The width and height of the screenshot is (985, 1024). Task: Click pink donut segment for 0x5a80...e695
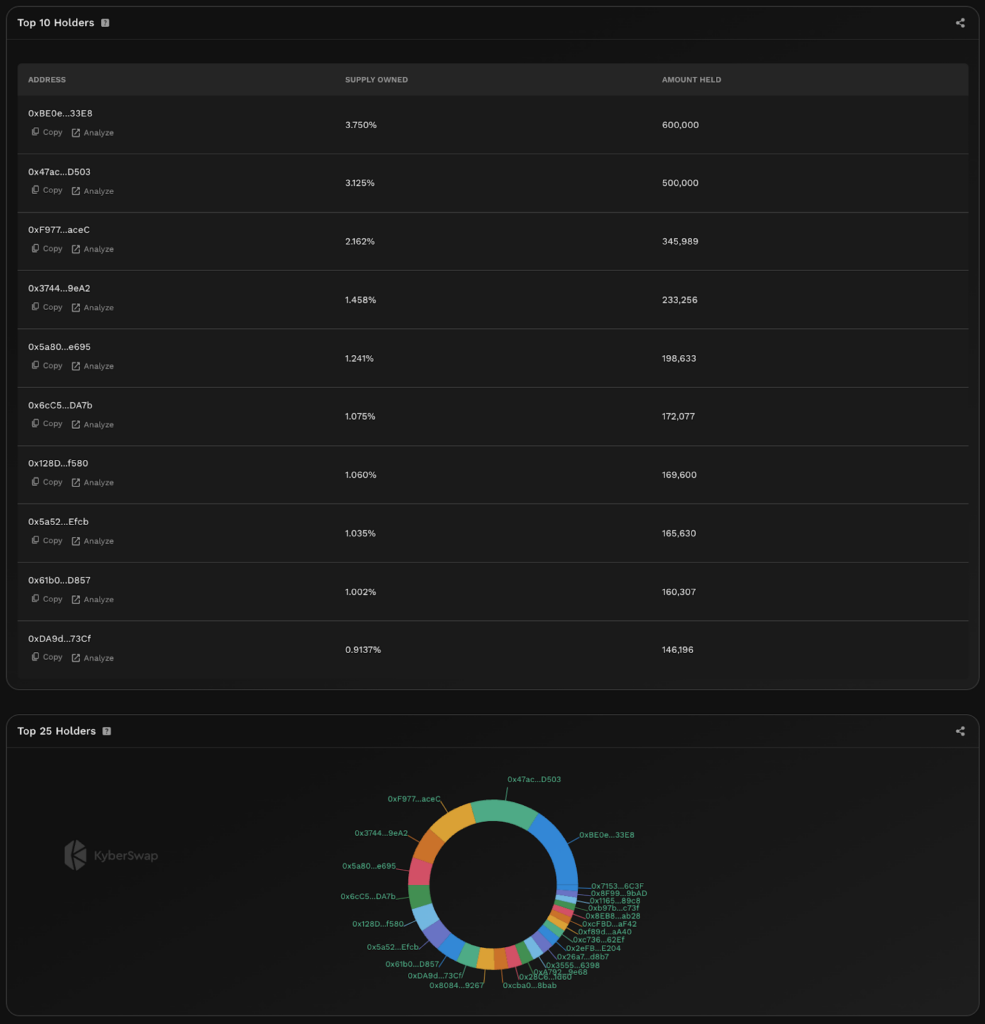pyautogui.click(x=420, y=872)
